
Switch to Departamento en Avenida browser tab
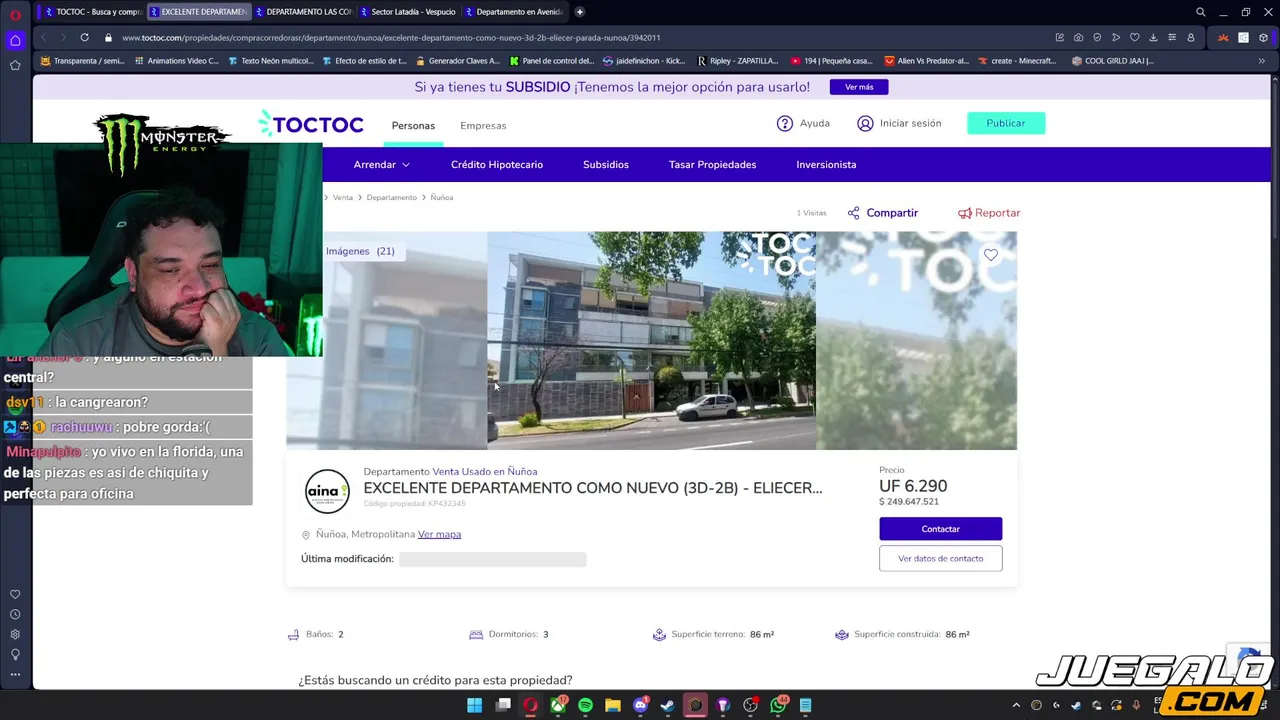click(x=513, y=12)
